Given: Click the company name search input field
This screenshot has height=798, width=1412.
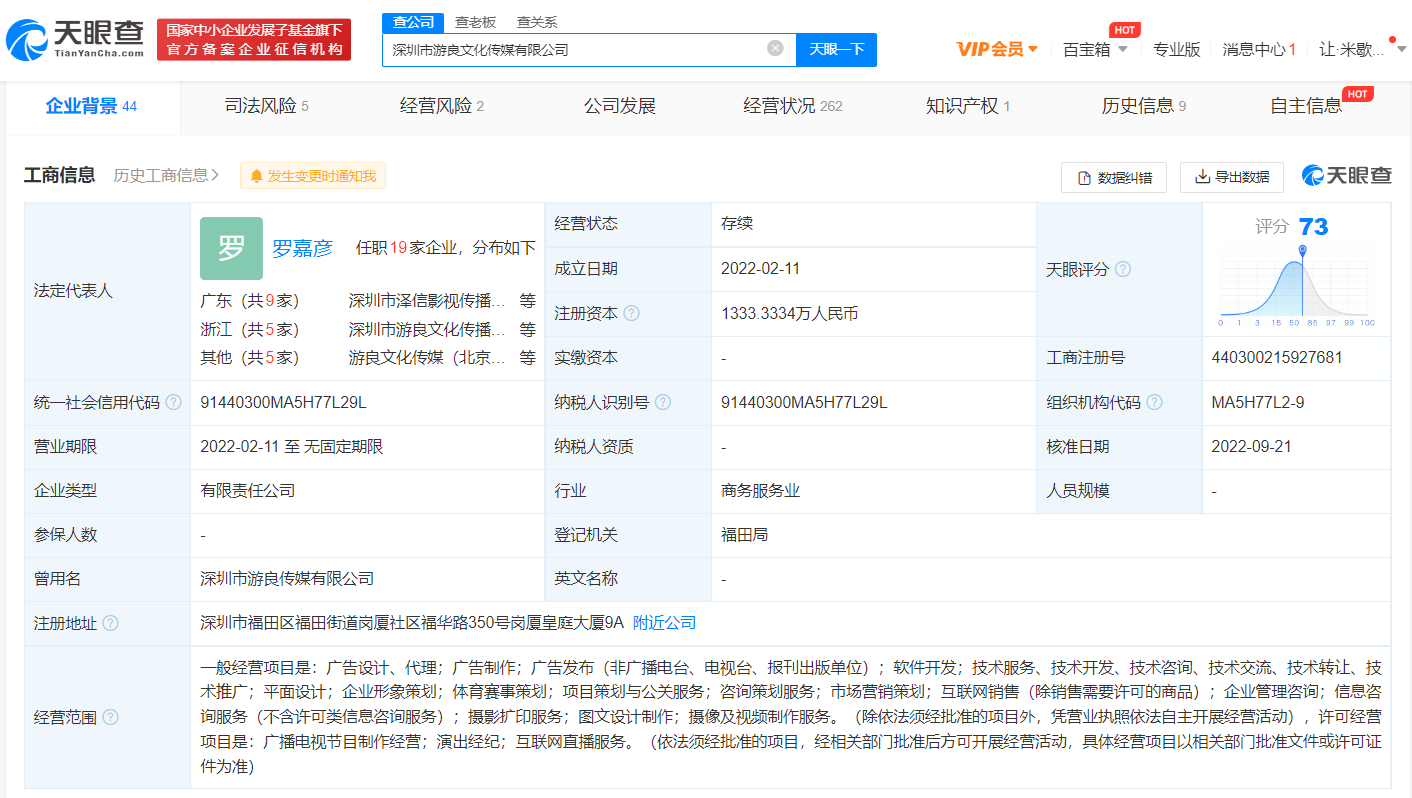Looking at the screenshot, I should pos(575,49).
